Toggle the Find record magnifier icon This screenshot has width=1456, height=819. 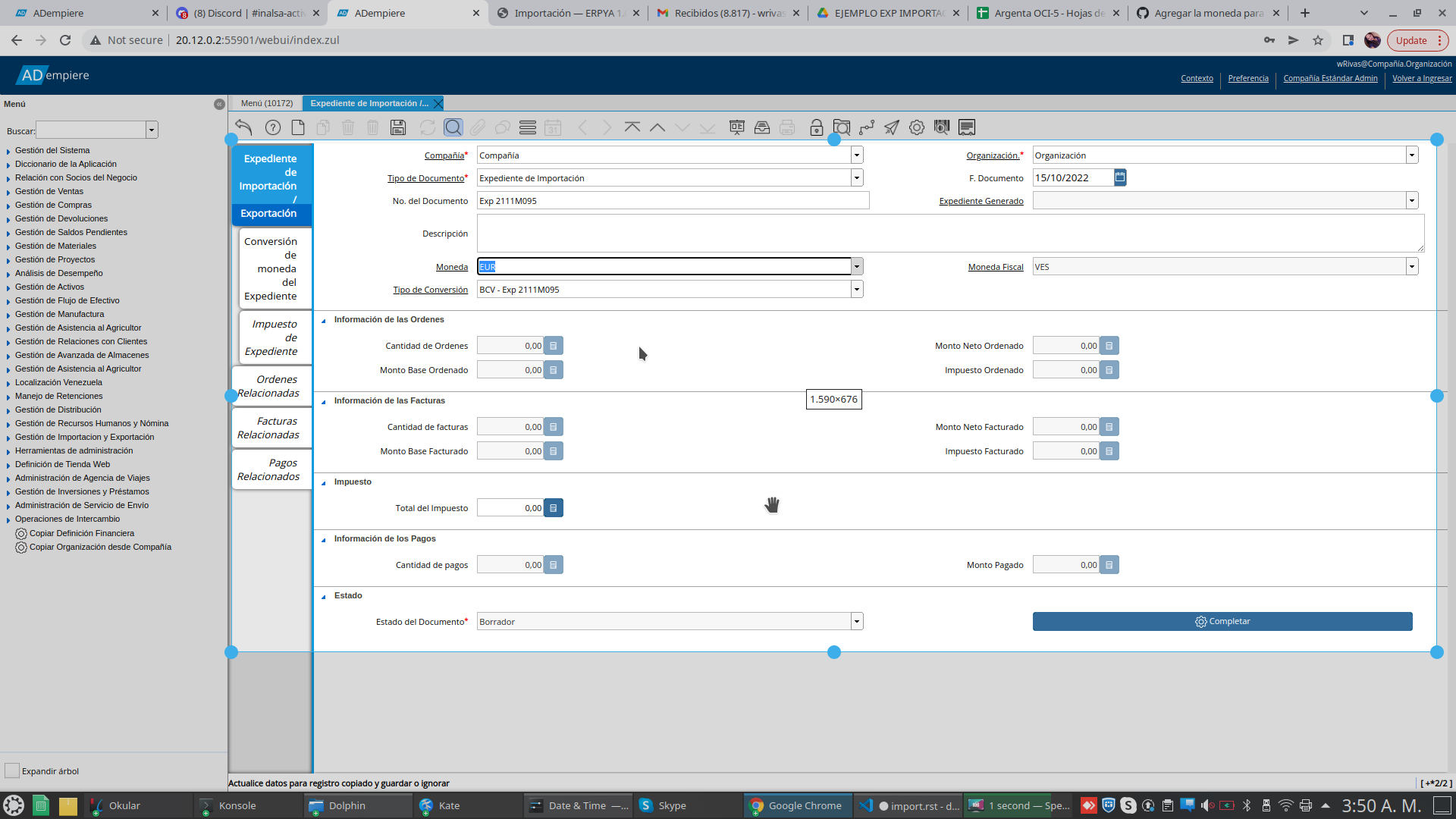click(453, 127)
